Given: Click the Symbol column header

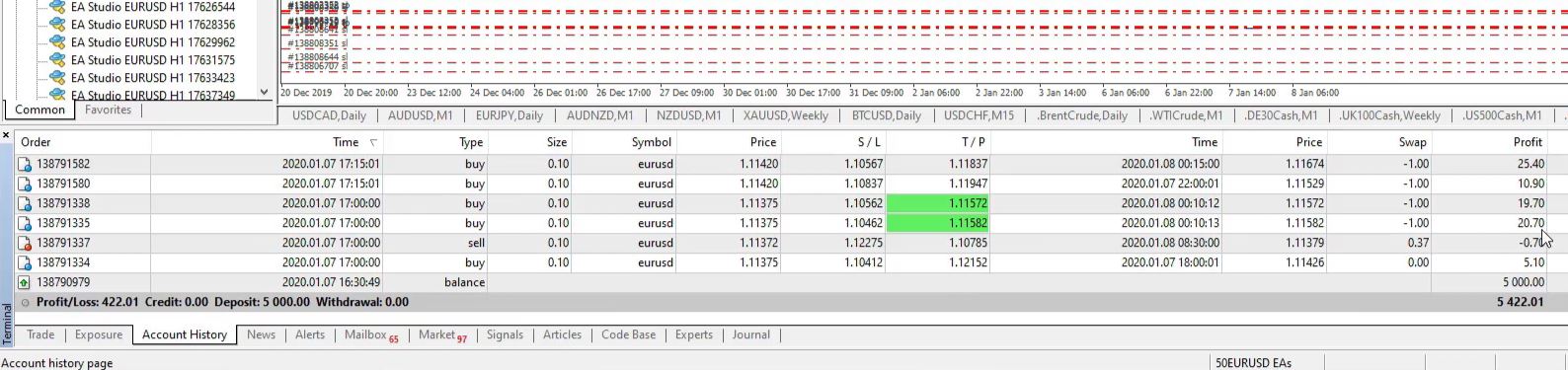Looking at the screenshot, I should (628, 143).
